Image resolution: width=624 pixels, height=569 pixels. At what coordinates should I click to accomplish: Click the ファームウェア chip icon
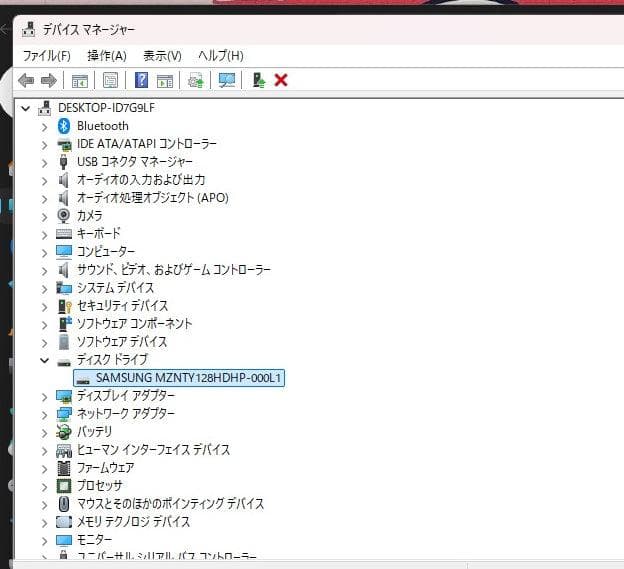pos(64,468)
